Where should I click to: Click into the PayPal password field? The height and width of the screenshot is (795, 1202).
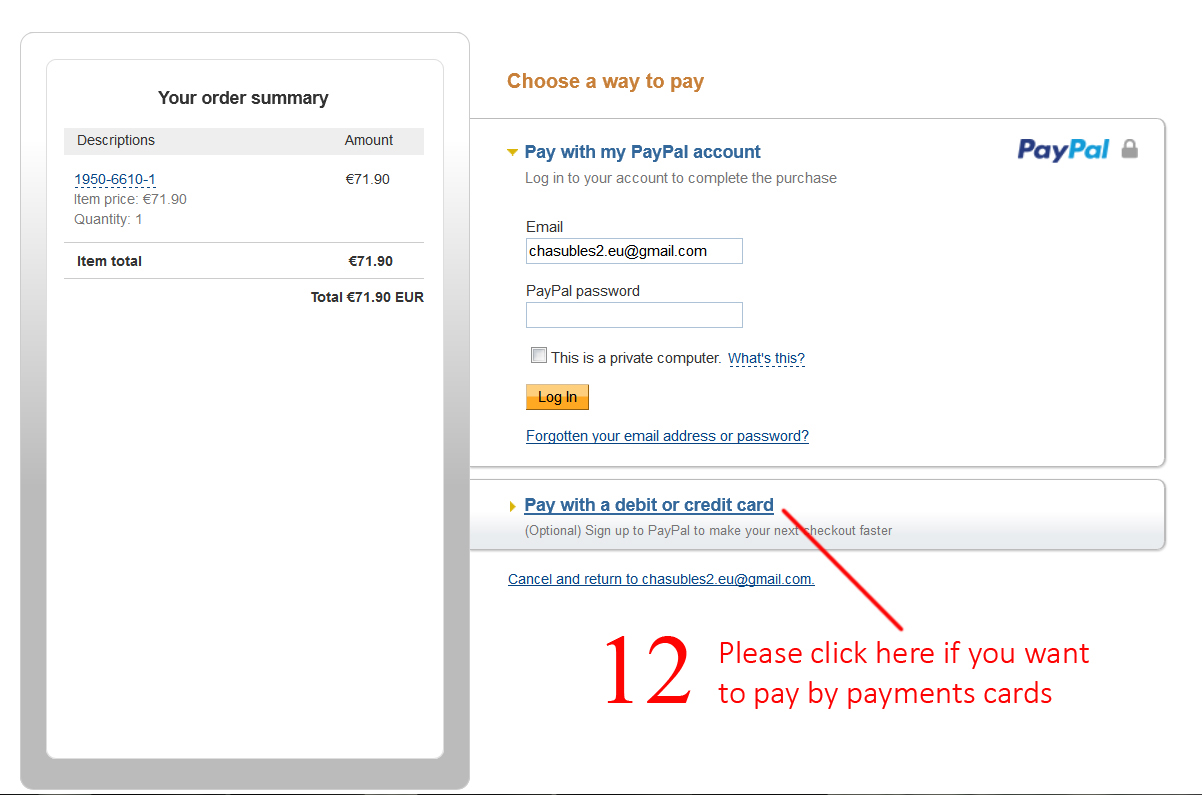pyautogui.click(x=634, y=315)
